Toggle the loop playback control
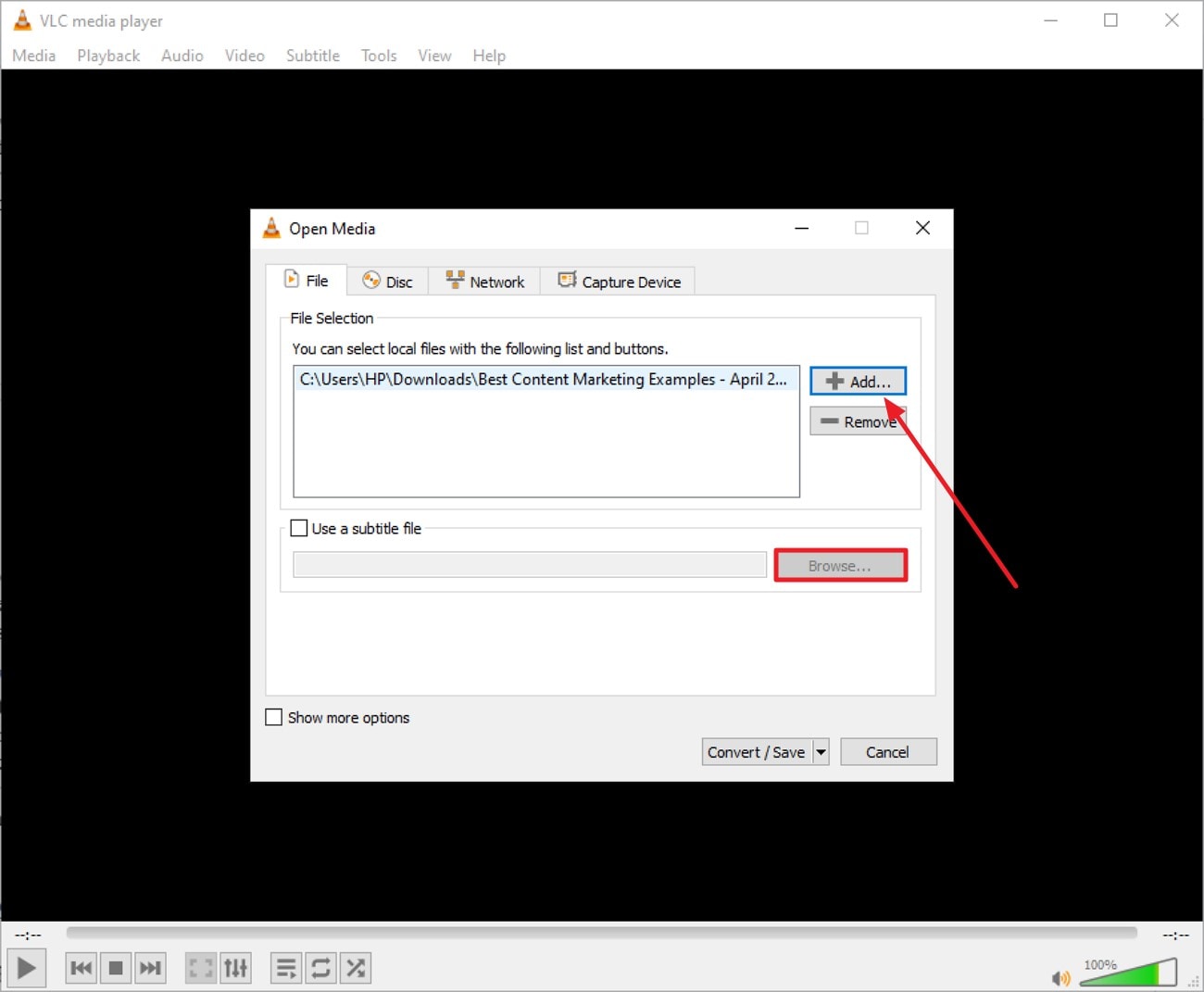The width and height of the screenshot is (1204, 992). pyautogui.click(x=320, y=967)
